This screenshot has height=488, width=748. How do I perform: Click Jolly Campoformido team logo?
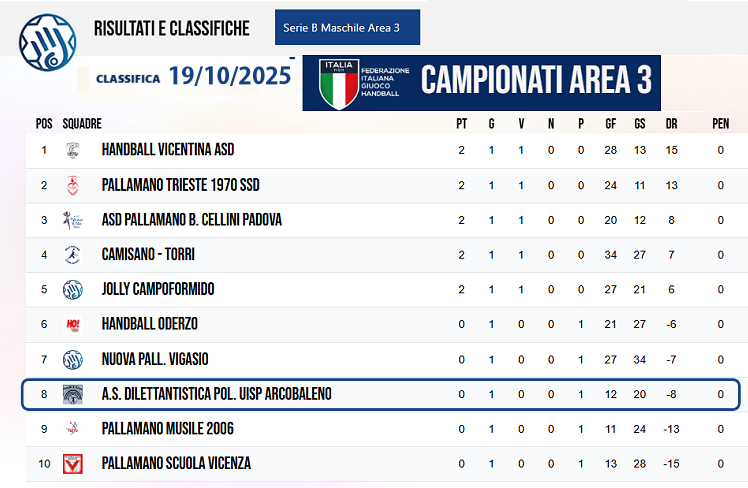coord(72,290)
